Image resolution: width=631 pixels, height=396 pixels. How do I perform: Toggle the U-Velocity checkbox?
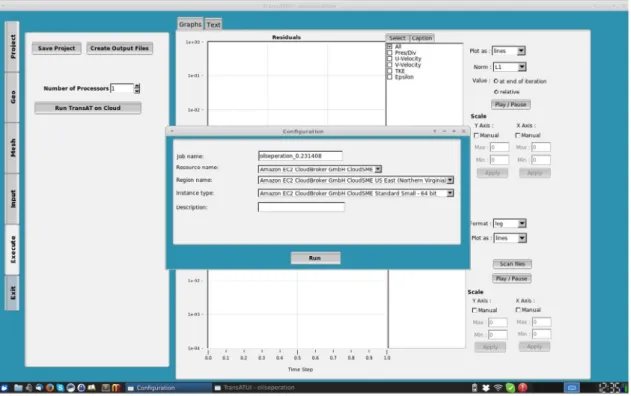(x=390, y=59)
